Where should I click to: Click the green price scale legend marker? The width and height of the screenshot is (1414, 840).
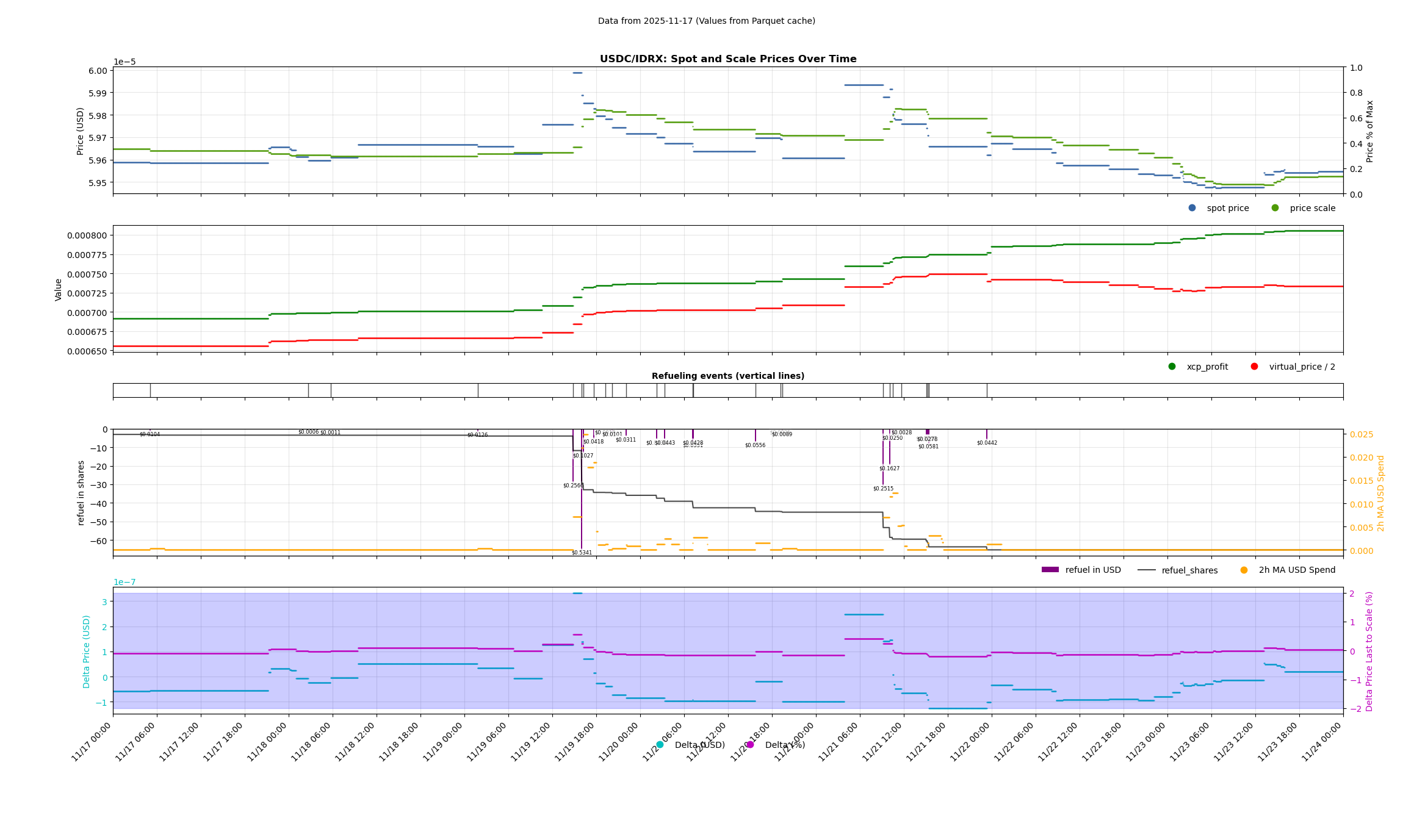[1275, 208]
